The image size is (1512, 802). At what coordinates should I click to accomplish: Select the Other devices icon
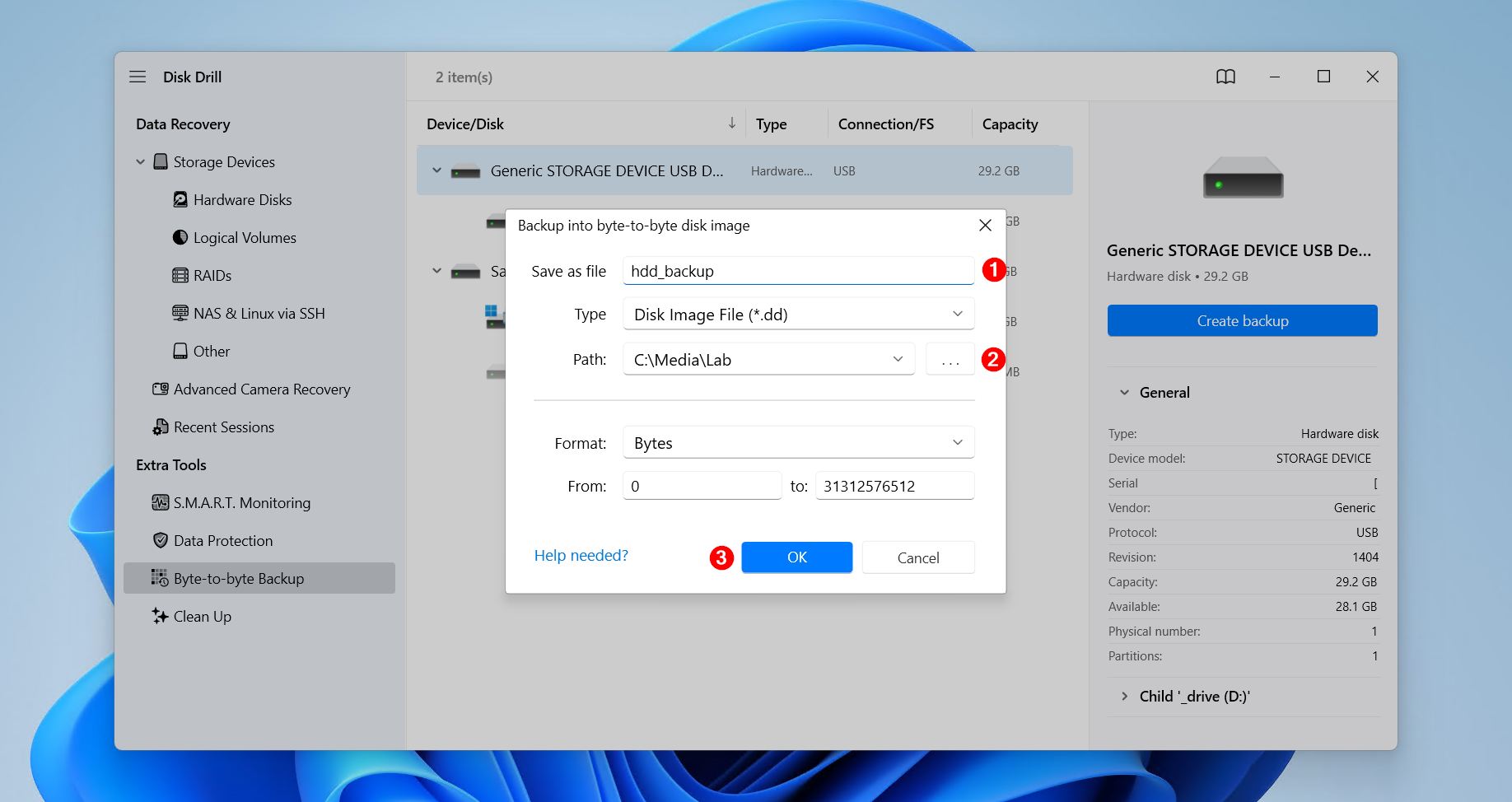180,351
